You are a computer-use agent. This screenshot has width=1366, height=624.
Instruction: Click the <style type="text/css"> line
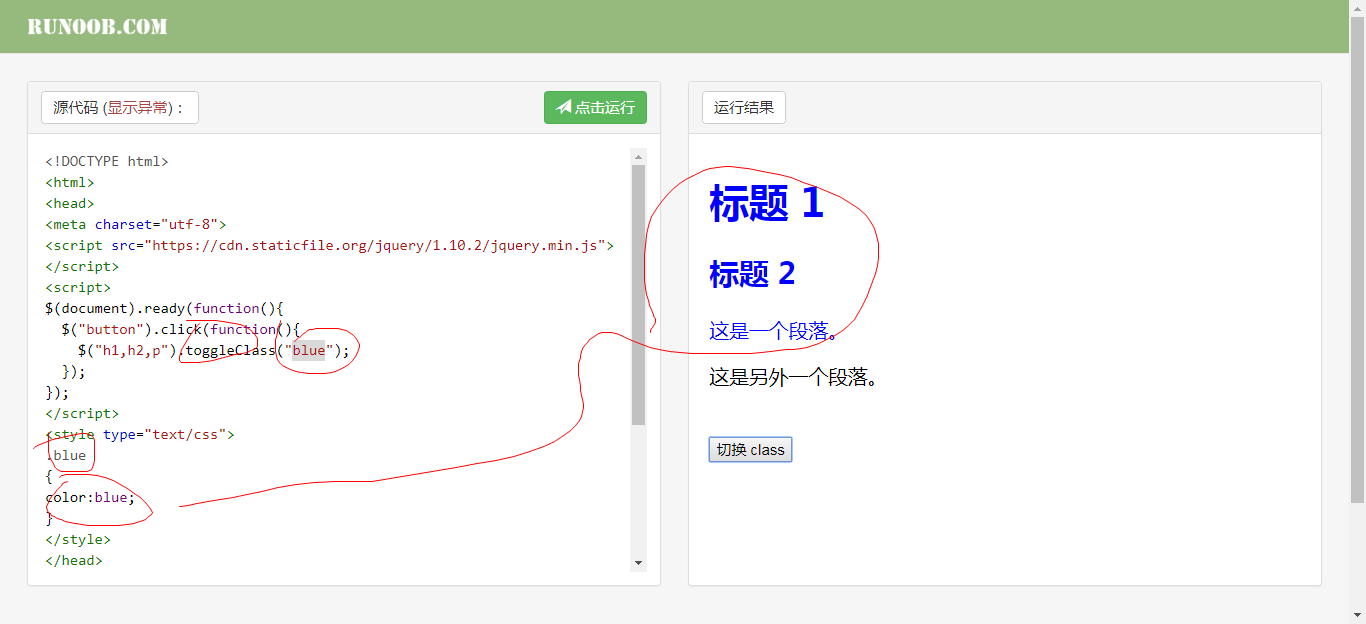pyautogui.click(x=140, y=434)
